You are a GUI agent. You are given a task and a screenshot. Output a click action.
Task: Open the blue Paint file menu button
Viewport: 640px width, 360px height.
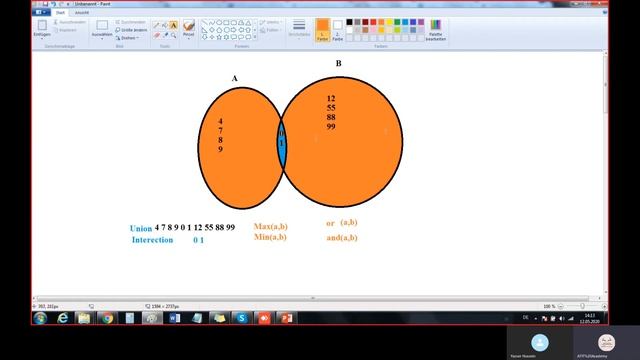point(41,13)
